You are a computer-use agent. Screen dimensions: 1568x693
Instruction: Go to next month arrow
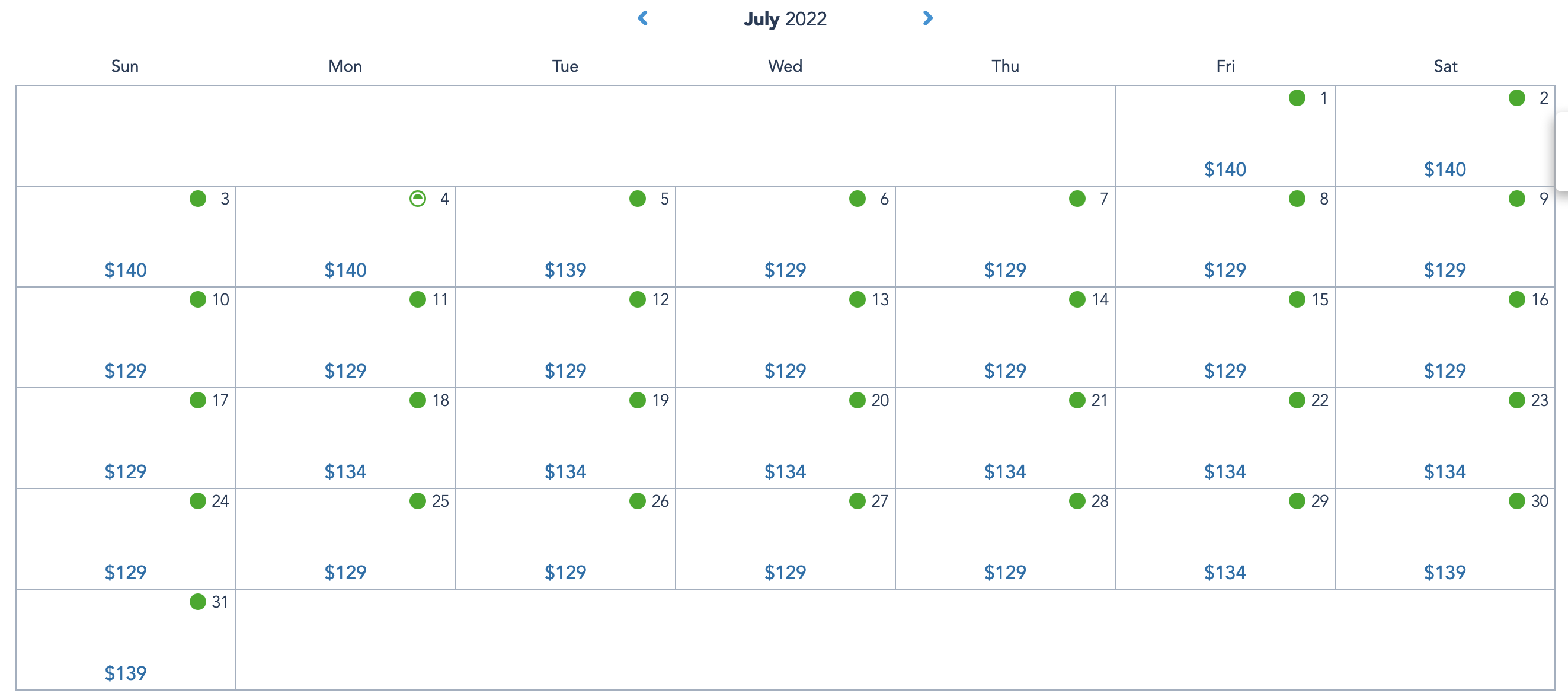927,18
